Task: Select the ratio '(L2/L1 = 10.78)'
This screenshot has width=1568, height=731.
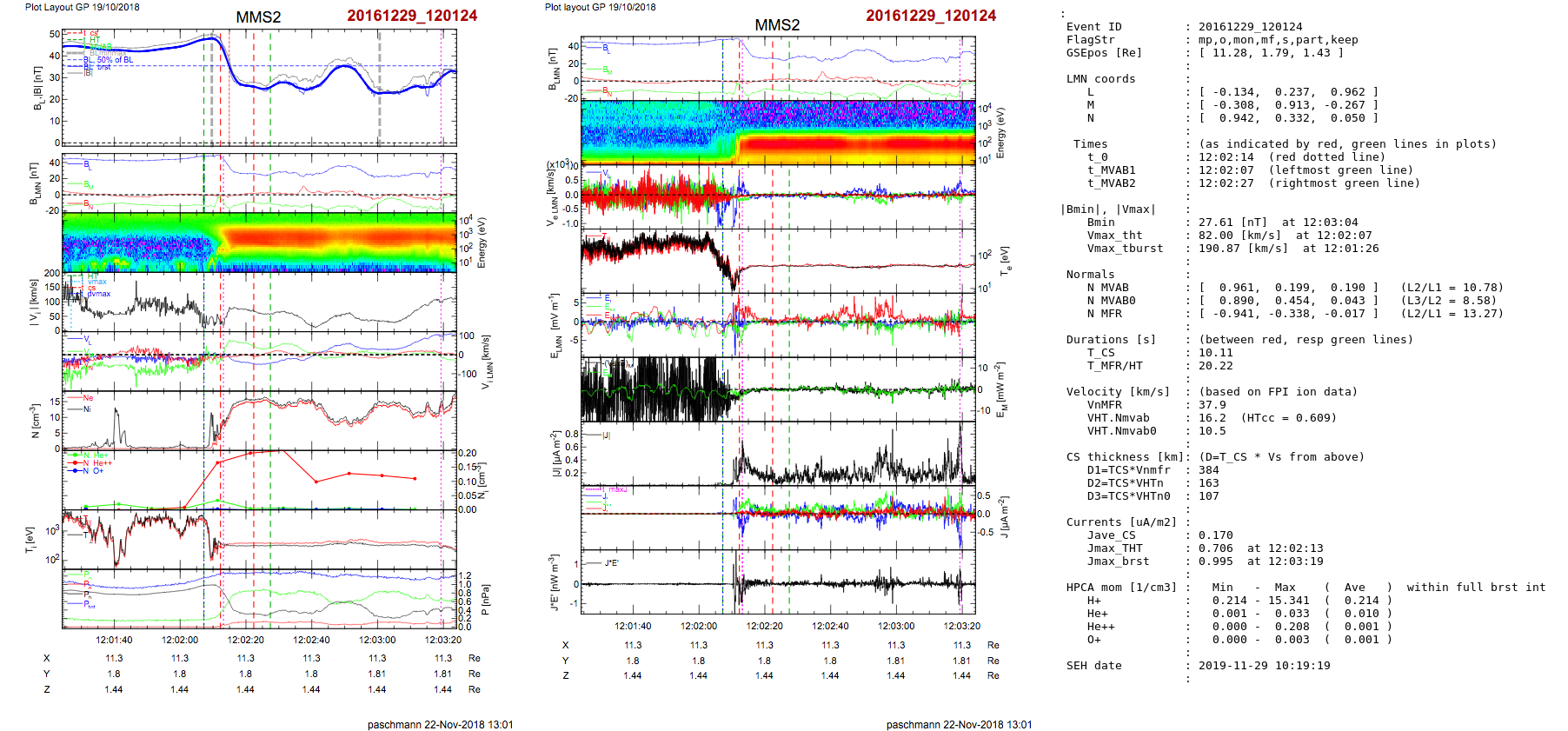Action: tap(1452, 288)
